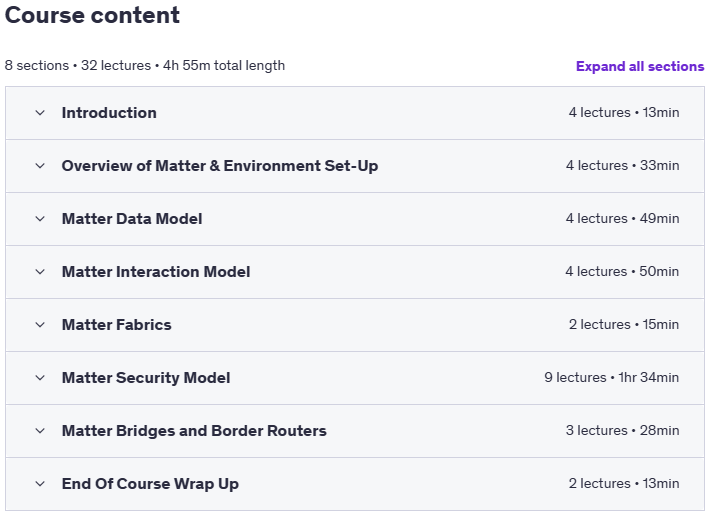Click '3 lectures • 28min' text
710x516 pixels.
point(622,430)
